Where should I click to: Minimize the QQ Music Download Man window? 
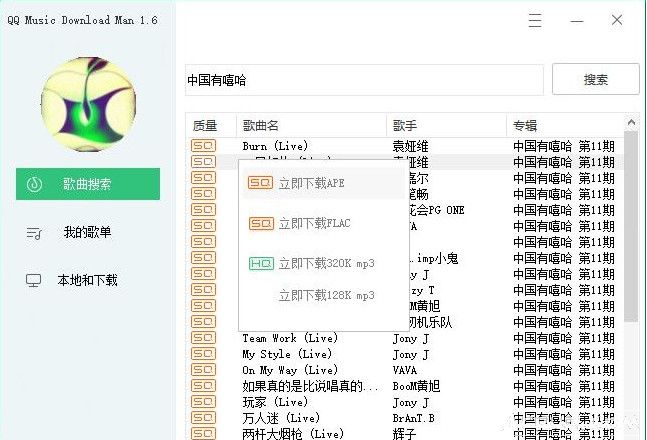[576, 21]
